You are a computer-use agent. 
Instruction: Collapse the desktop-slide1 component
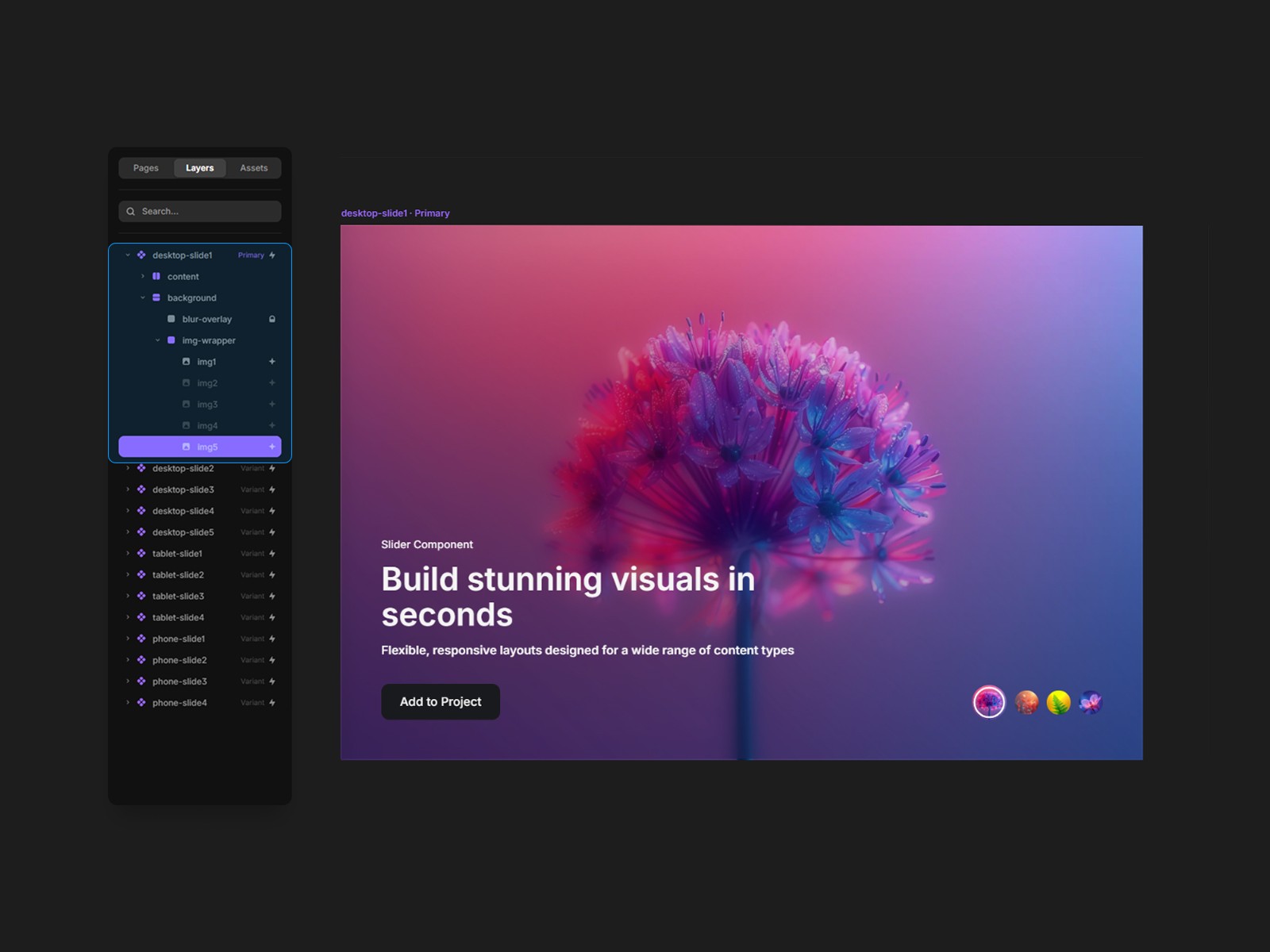128,255
